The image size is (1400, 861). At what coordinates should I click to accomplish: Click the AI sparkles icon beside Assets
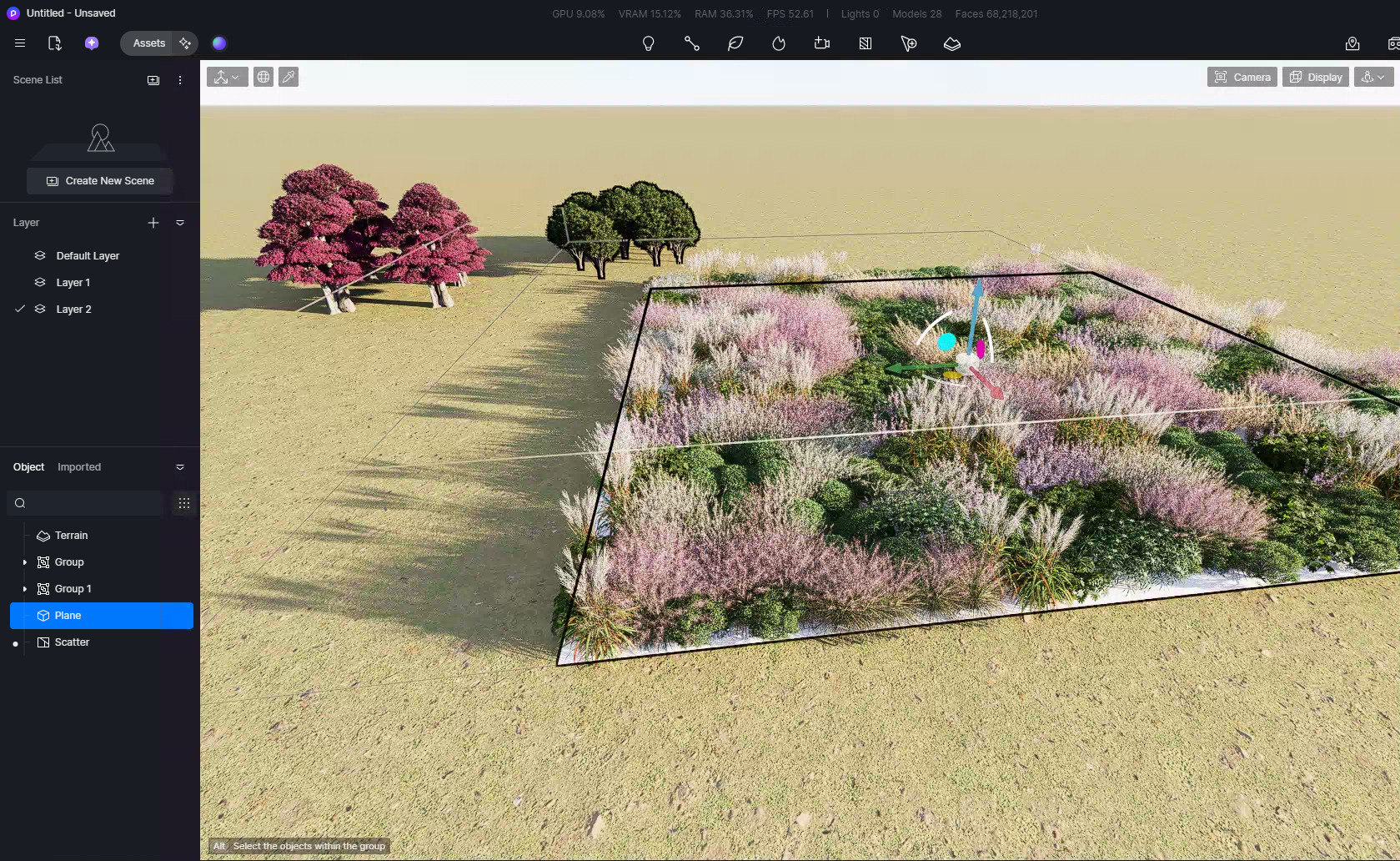tap(185, 43)
